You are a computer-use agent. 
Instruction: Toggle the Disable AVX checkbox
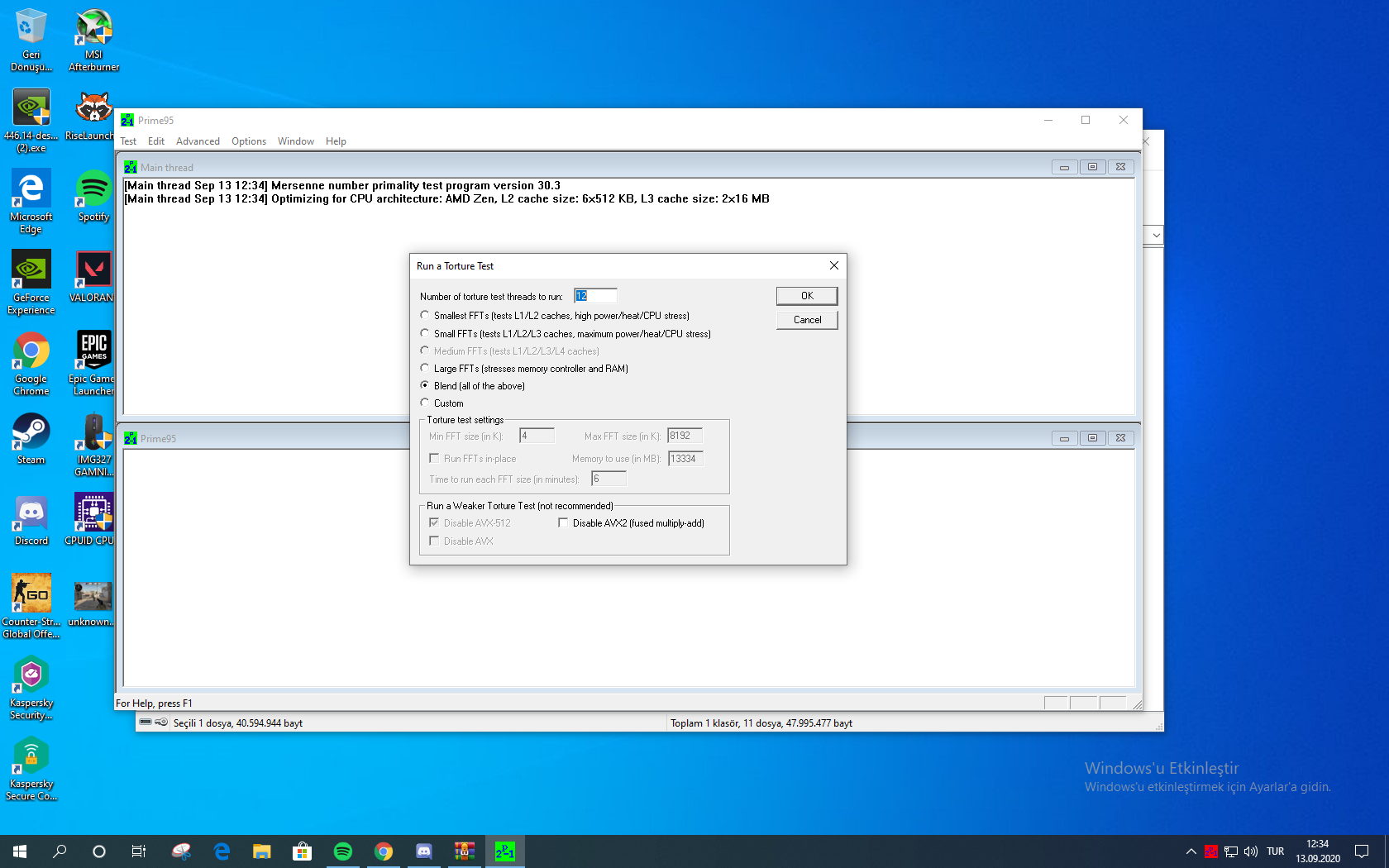coord(434,541)
